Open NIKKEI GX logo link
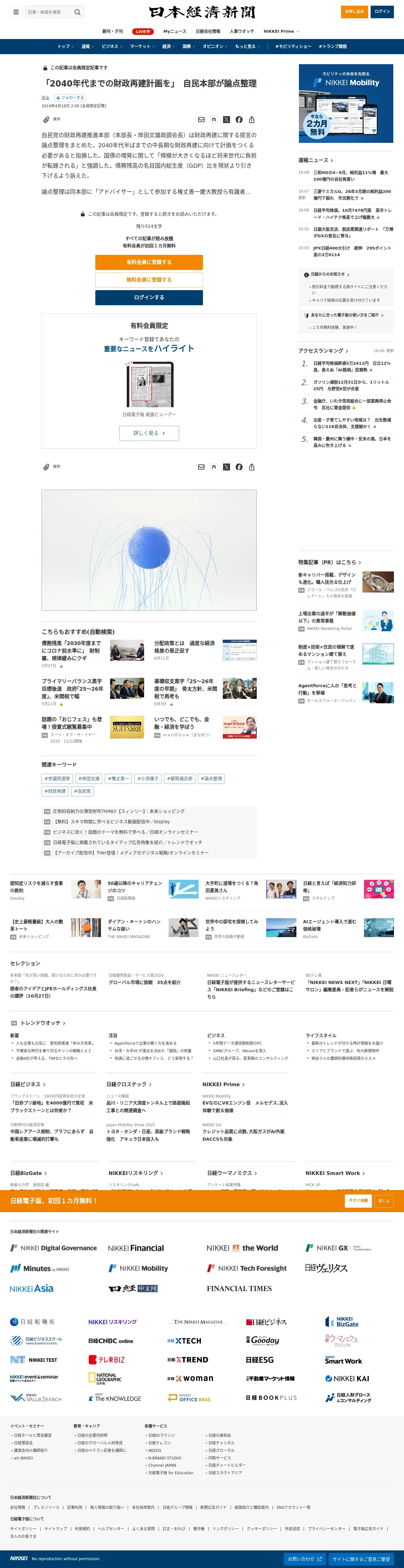This screenshot has height=1568, width=404. tap(338, 1248)
